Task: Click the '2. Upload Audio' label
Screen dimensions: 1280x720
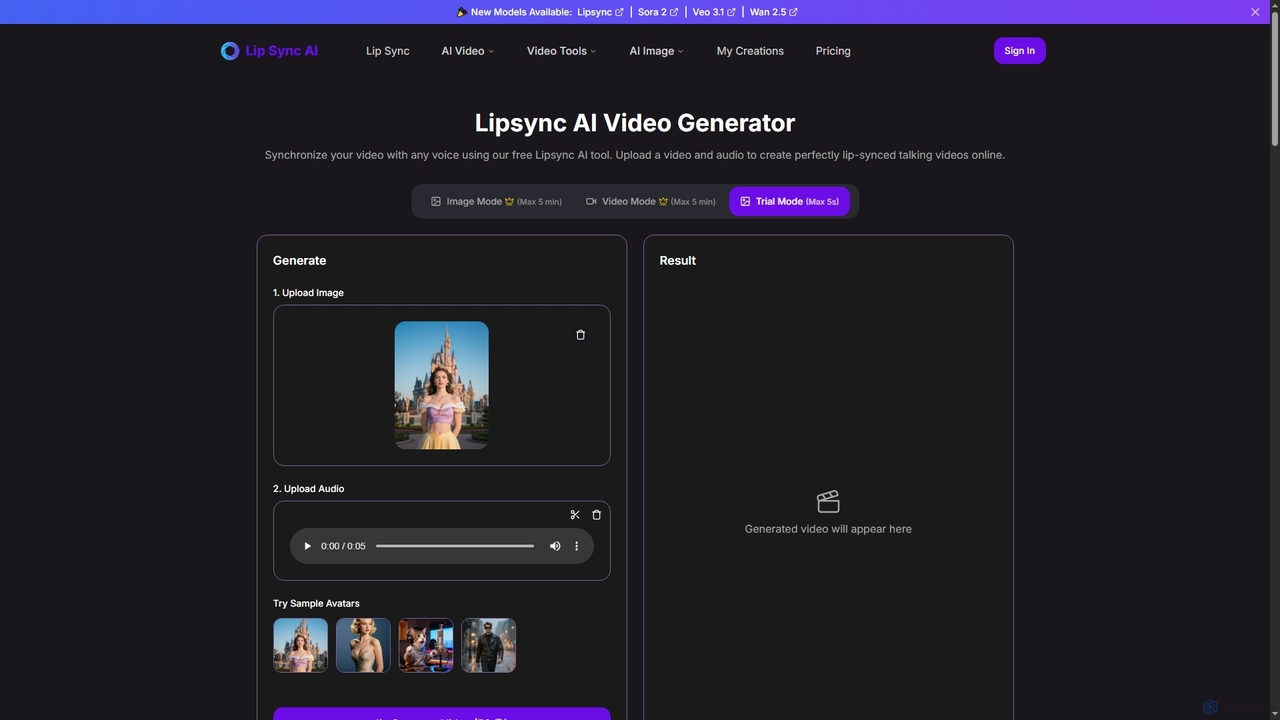Action: coord(308,489)
